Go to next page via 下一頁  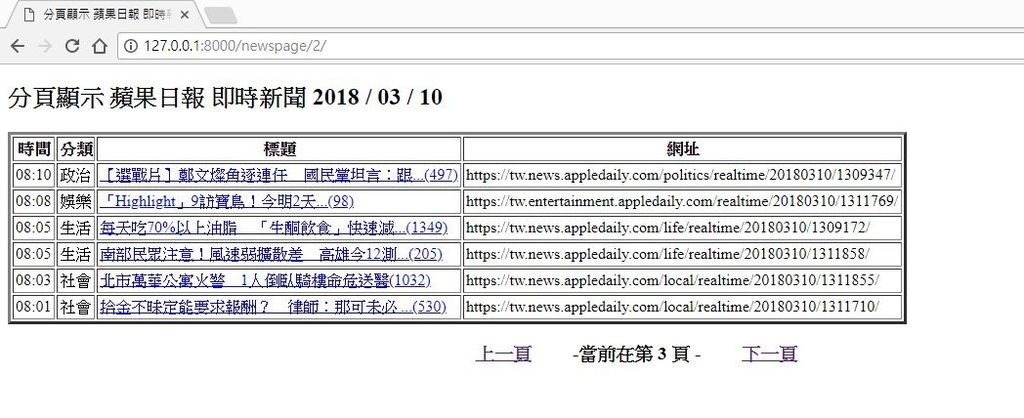(769, 354)
